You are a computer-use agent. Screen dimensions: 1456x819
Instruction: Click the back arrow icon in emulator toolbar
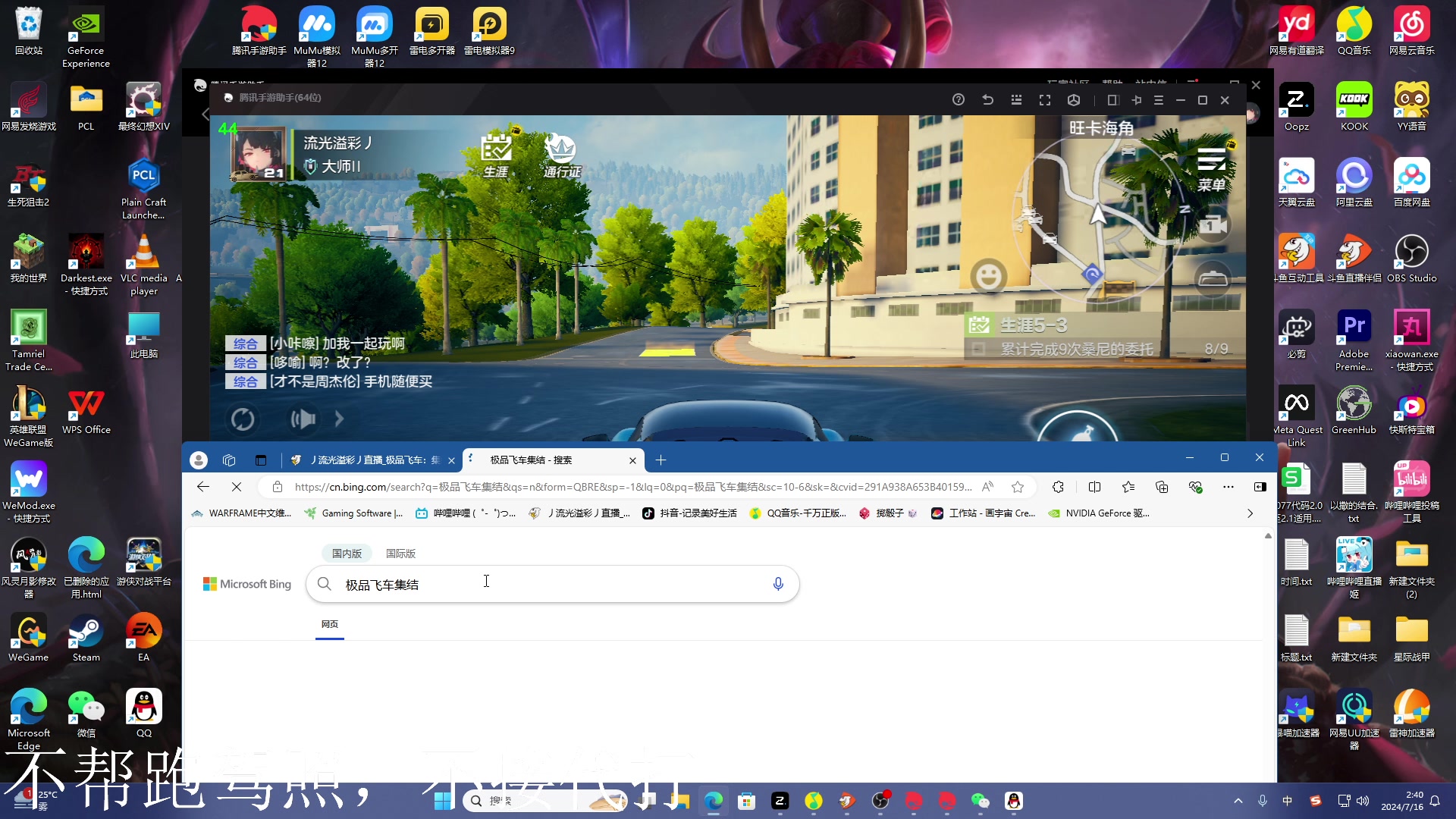tap(987, 99)
